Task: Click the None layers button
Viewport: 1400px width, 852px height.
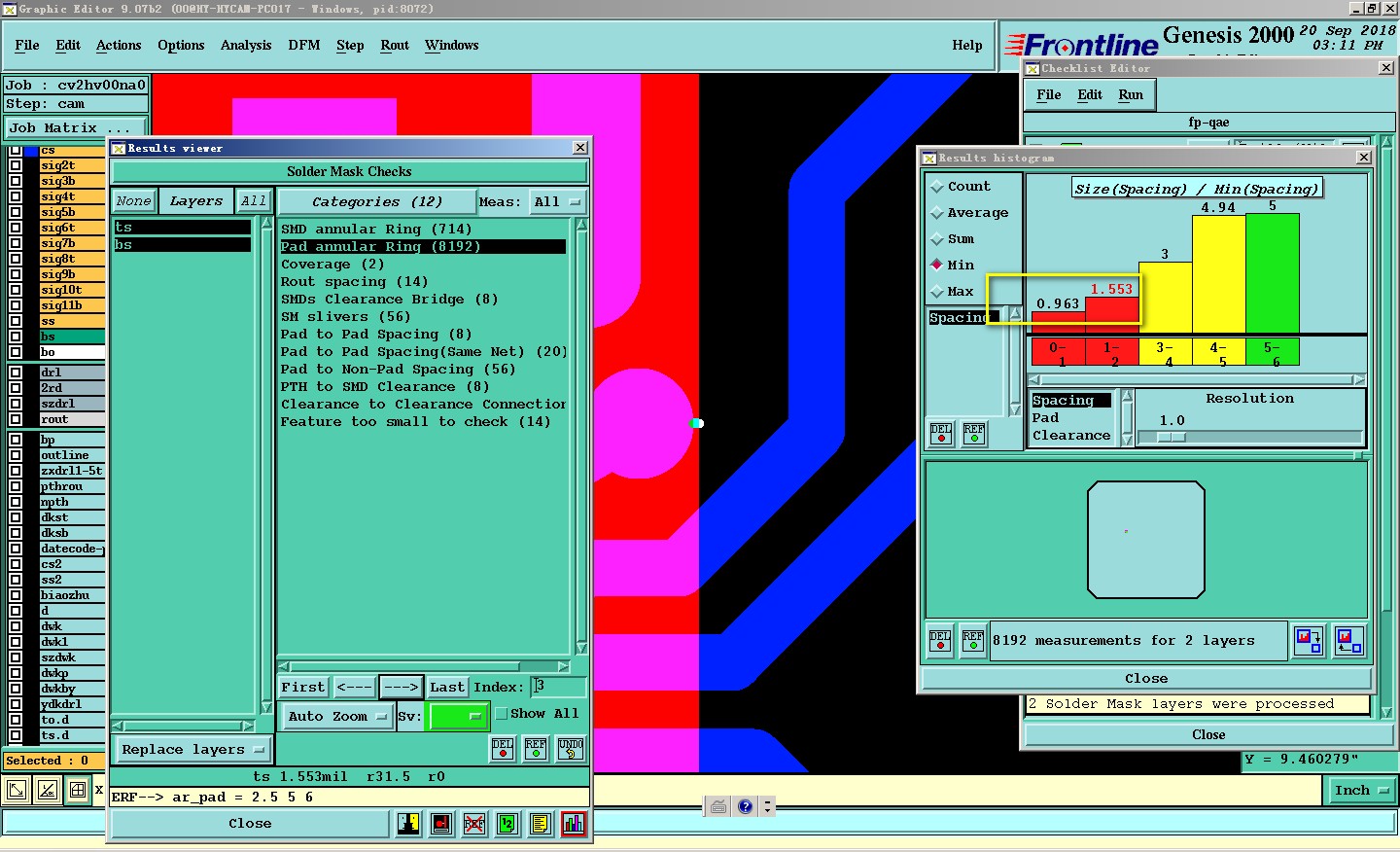Action: pyautogui.click(x=133, y=201)
